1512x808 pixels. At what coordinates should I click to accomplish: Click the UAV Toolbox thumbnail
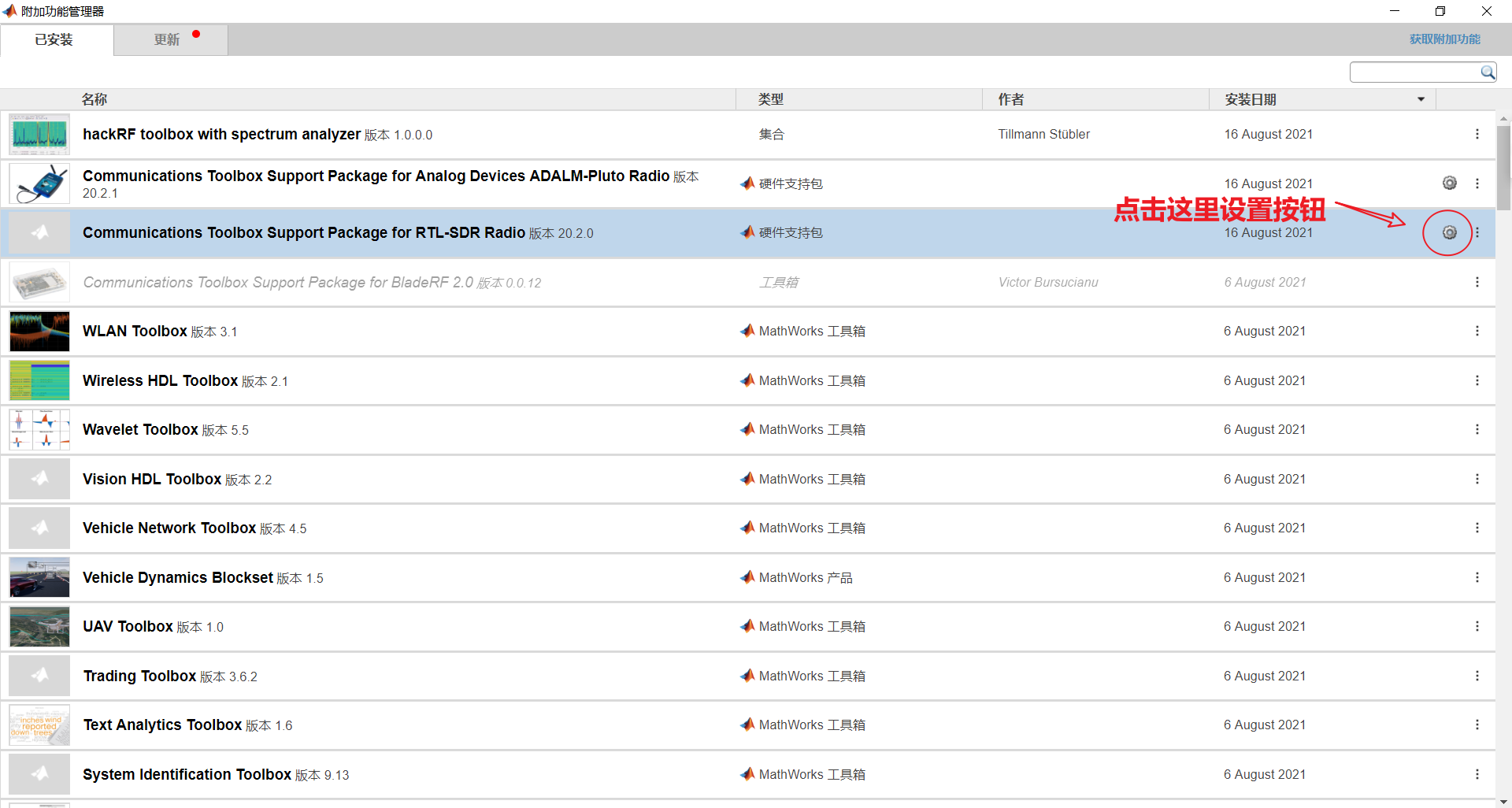[x=39, y=626]
